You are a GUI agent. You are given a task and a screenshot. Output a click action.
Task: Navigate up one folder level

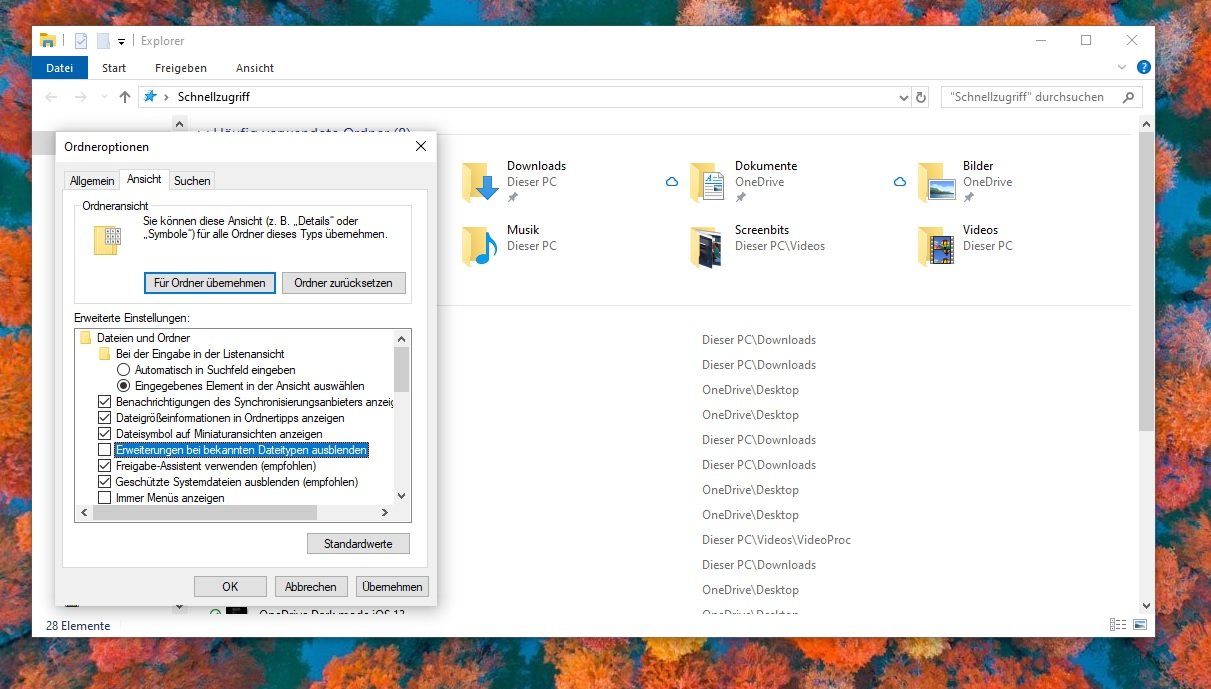point(125,97)
